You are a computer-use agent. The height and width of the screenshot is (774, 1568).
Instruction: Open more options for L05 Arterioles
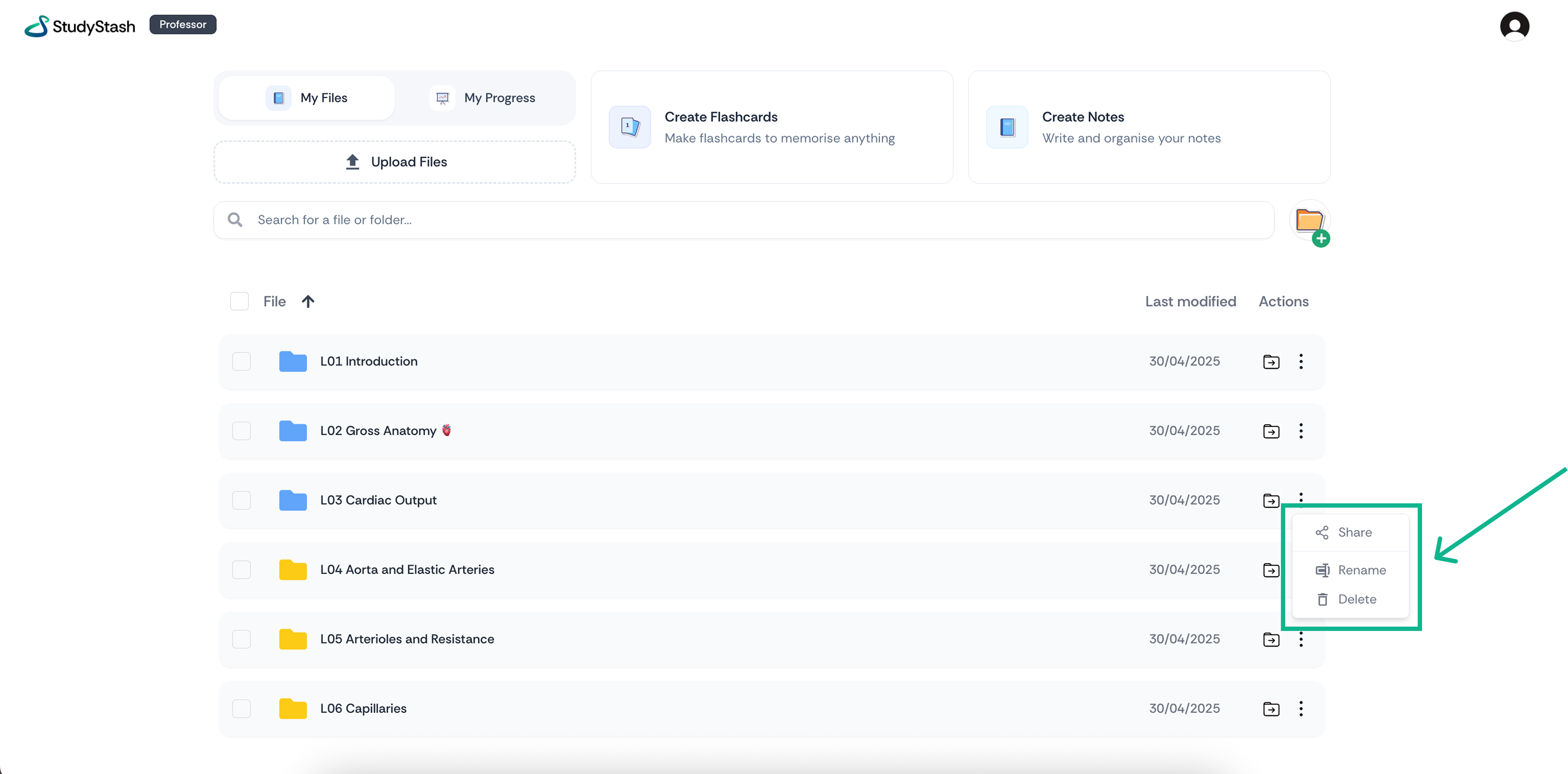click(1301, 640)
